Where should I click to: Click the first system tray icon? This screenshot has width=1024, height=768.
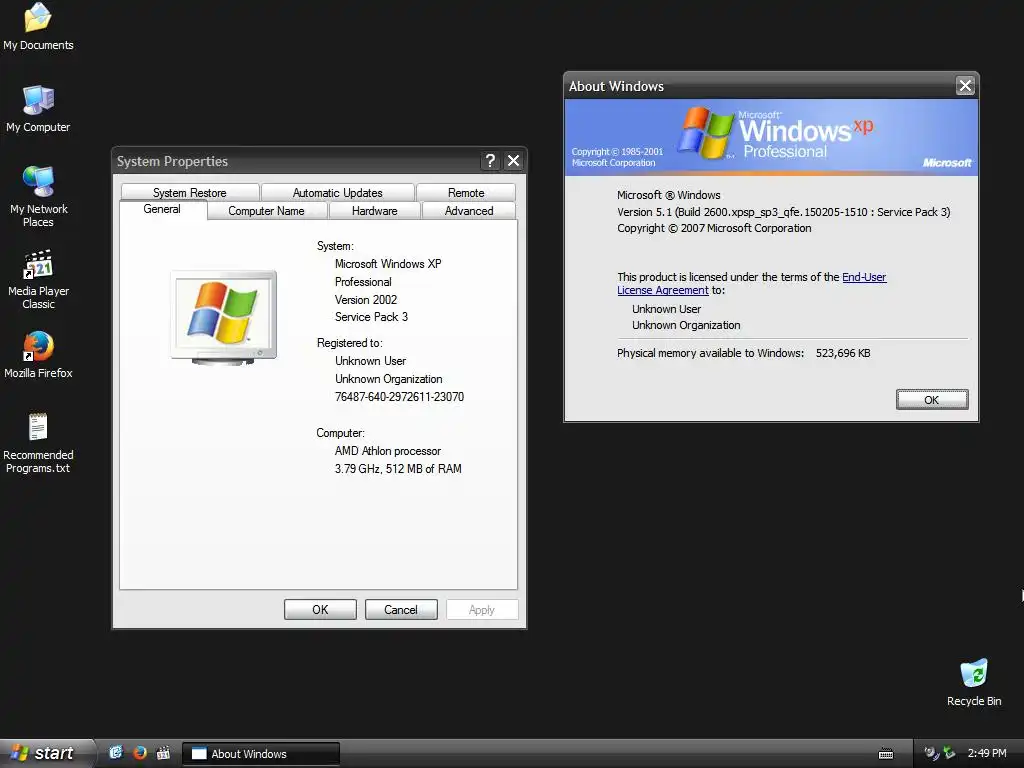(931, 753)
